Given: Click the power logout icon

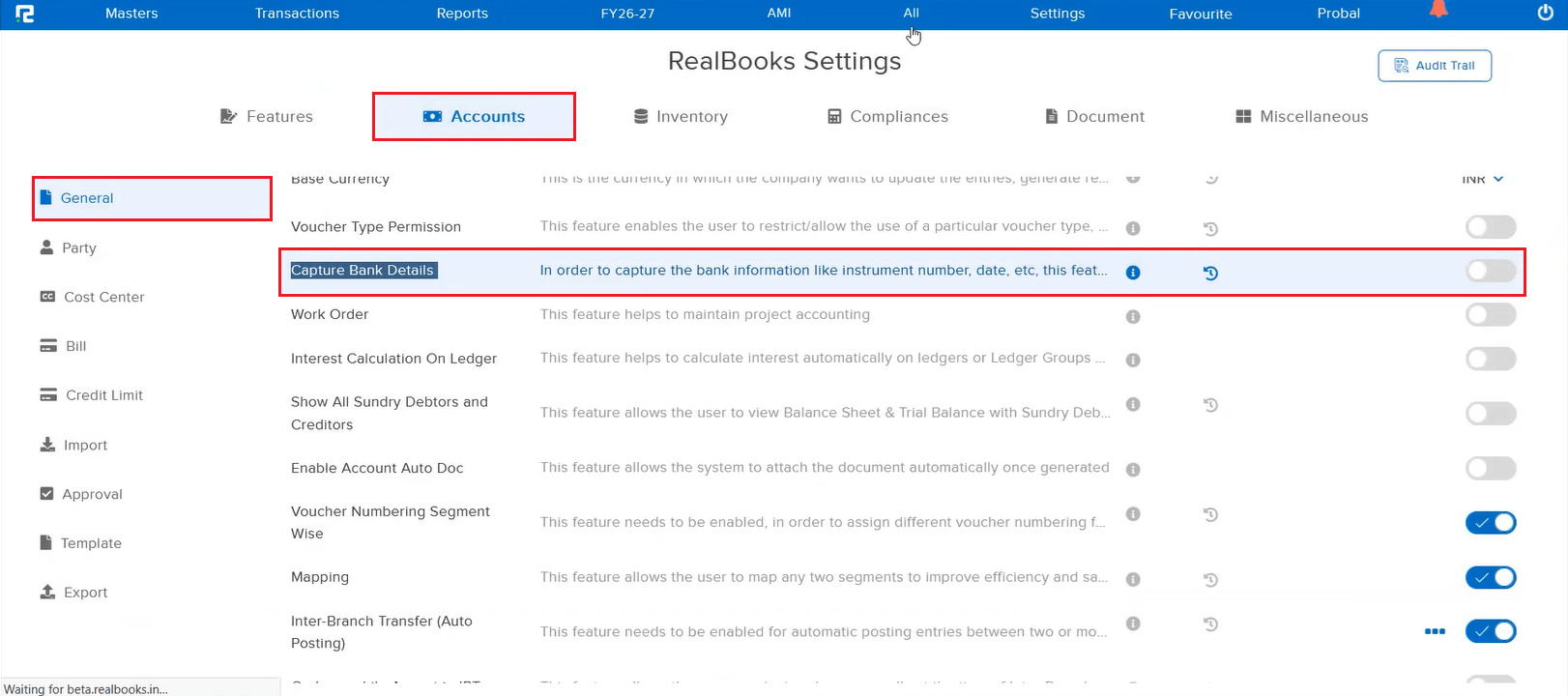Looking at the screenshot, I should point(1545,13).
